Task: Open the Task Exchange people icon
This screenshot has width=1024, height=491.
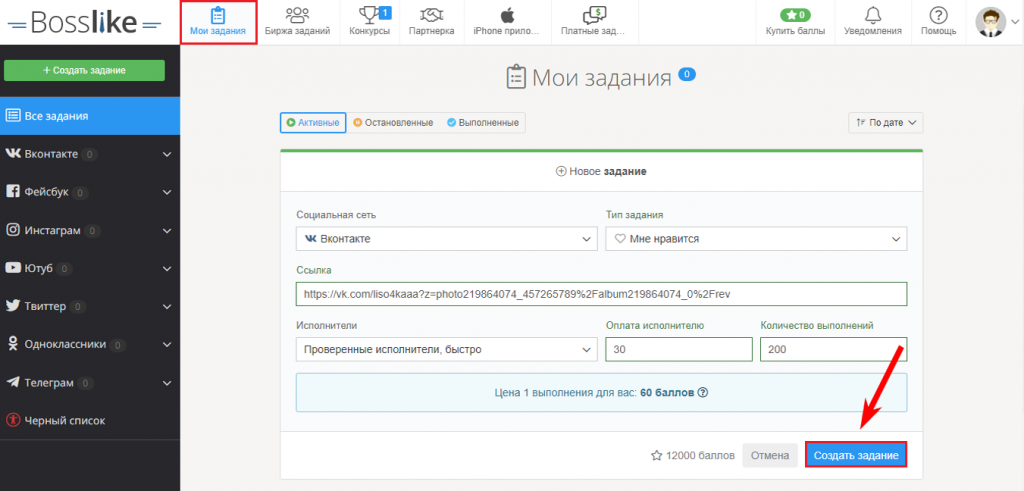Action: point(297,15)
